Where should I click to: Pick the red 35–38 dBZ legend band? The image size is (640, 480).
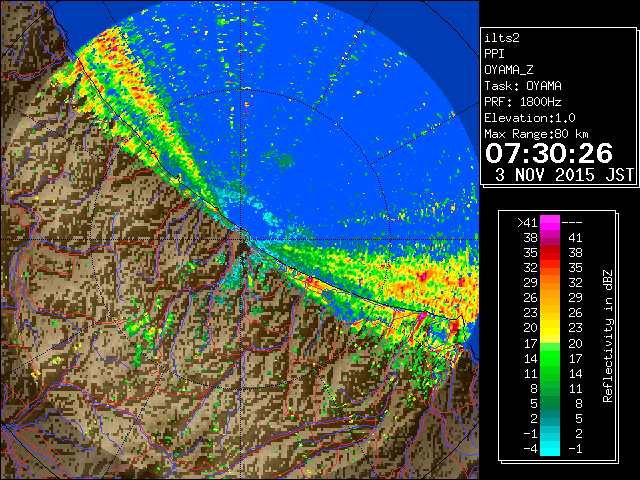click(550, 253)
